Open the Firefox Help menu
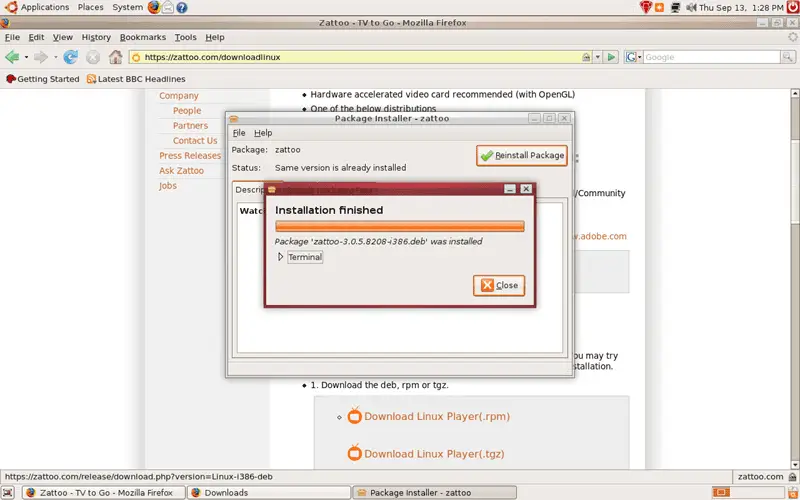800x500 pixels. point(215,37)
